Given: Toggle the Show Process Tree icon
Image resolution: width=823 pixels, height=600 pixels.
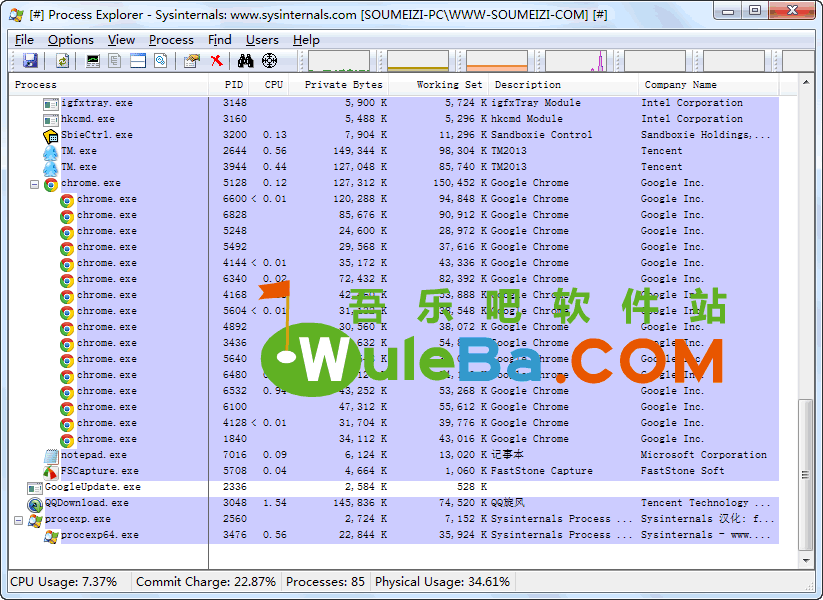Looking at the screenshot, I should (x=114, y=61).
